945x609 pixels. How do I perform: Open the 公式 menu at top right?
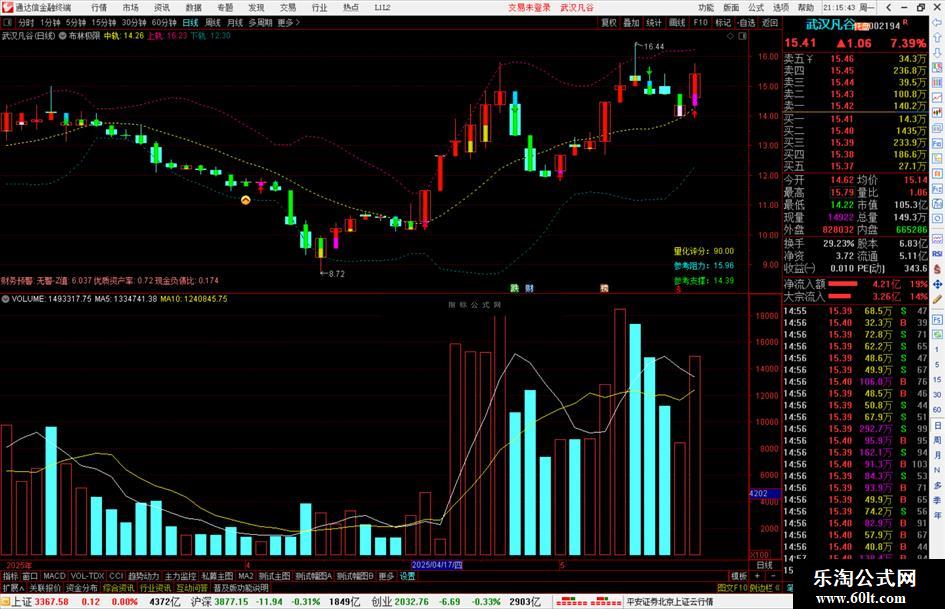click(756, 7)
